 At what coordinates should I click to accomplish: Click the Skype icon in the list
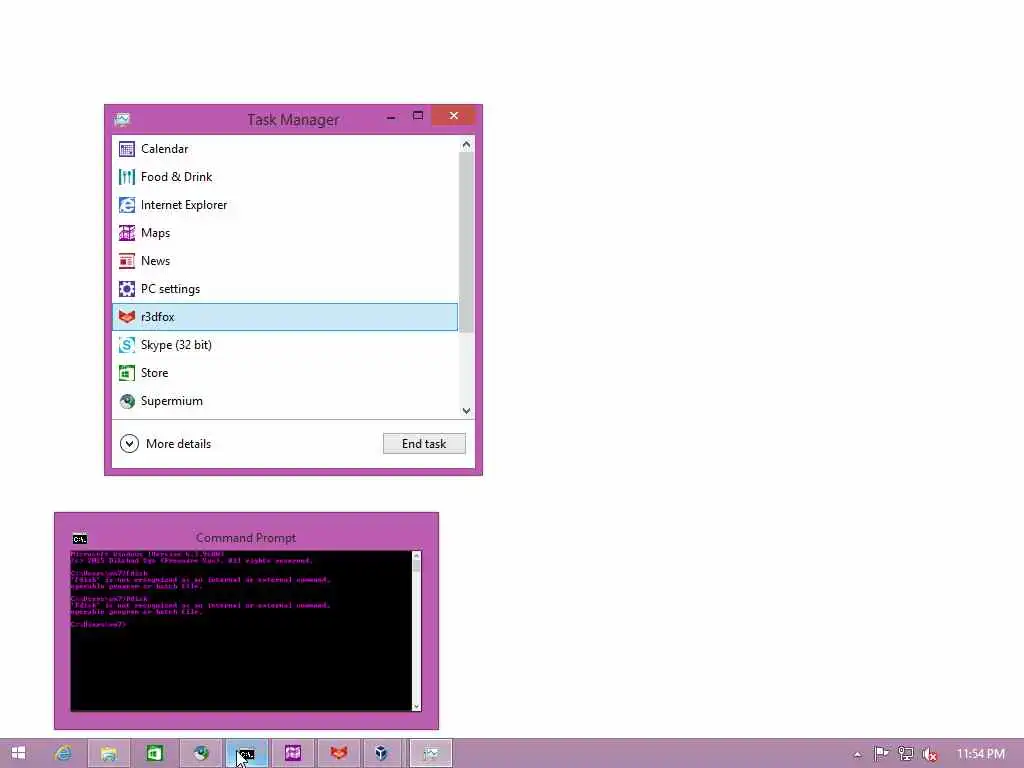(x=127, y=345)
